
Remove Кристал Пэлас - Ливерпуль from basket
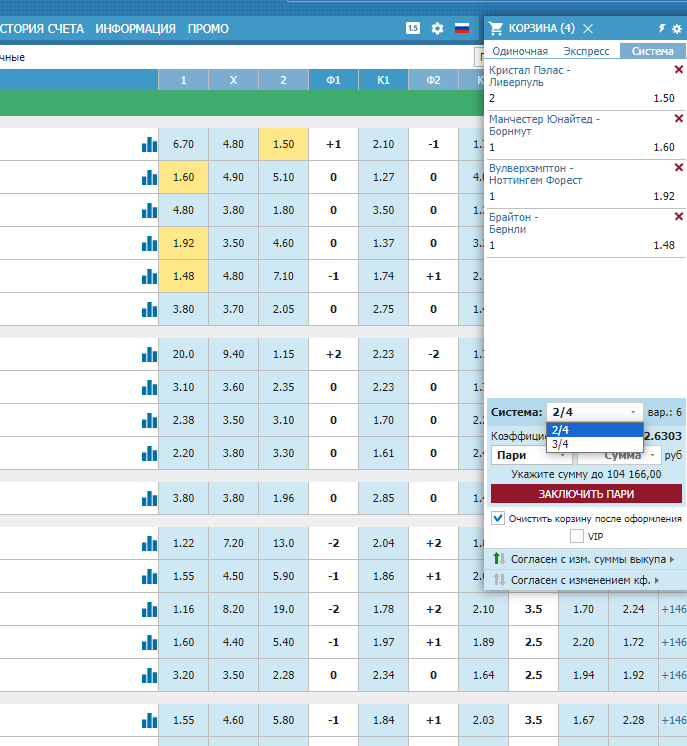point(679,70)
